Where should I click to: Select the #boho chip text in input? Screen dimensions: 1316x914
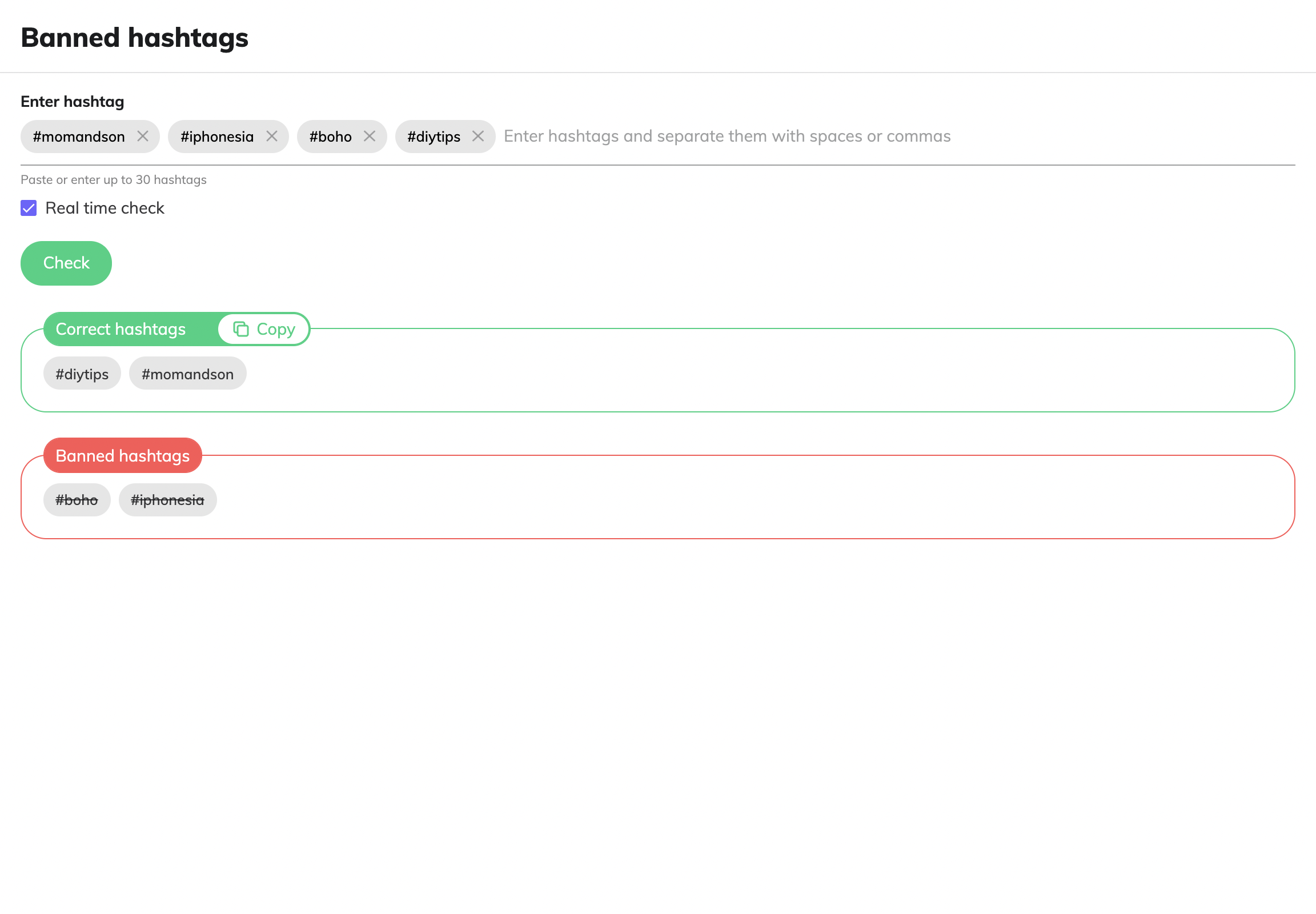pyautogui.click(x=331, y=137)
